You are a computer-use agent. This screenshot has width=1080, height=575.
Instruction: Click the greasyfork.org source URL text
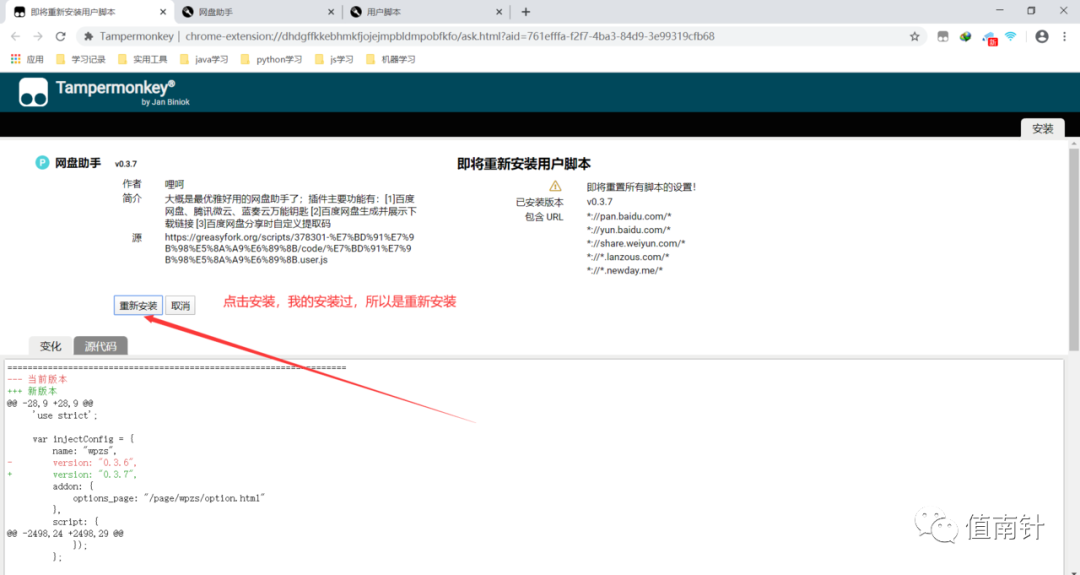pyautogui.click(x=289, y=249)
